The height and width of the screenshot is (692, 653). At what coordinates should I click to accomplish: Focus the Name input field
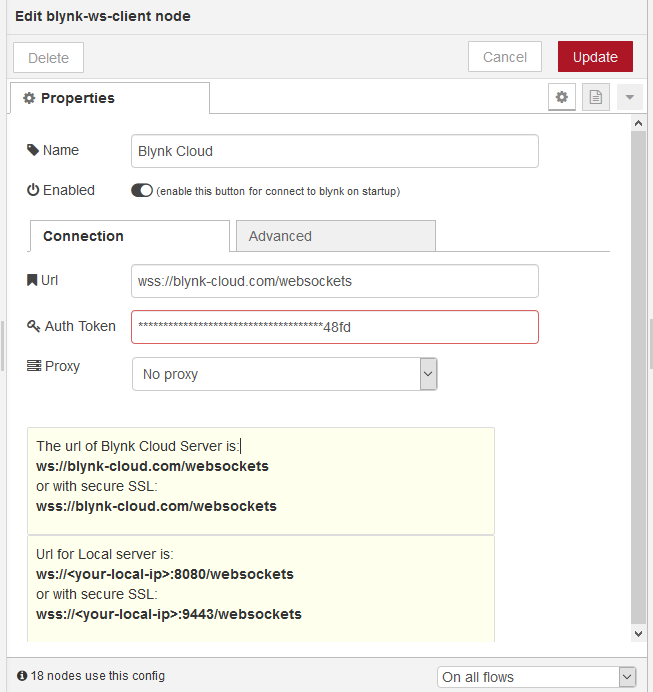[335, 151]
